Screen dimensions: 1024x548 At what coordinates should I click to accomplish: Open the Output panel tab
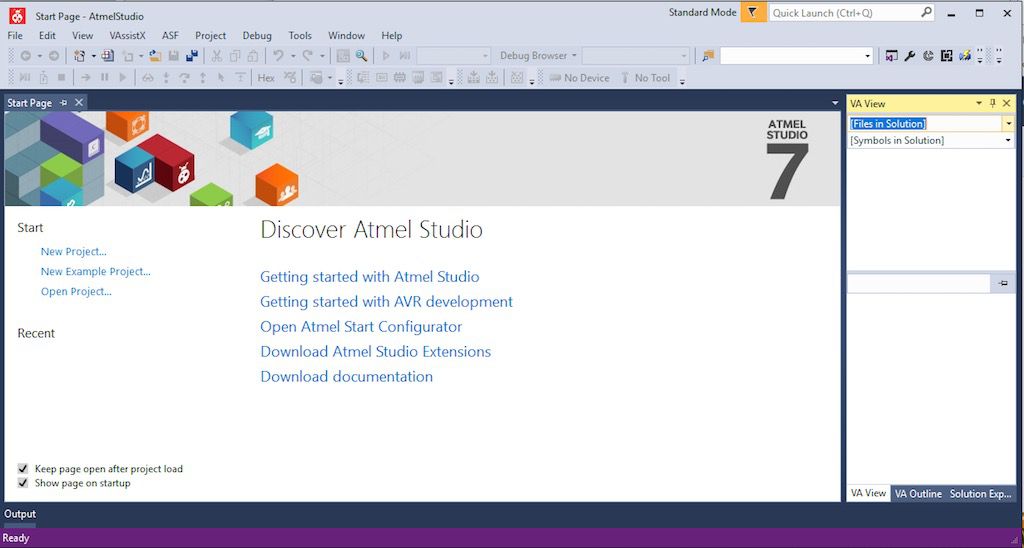(20, 514)
